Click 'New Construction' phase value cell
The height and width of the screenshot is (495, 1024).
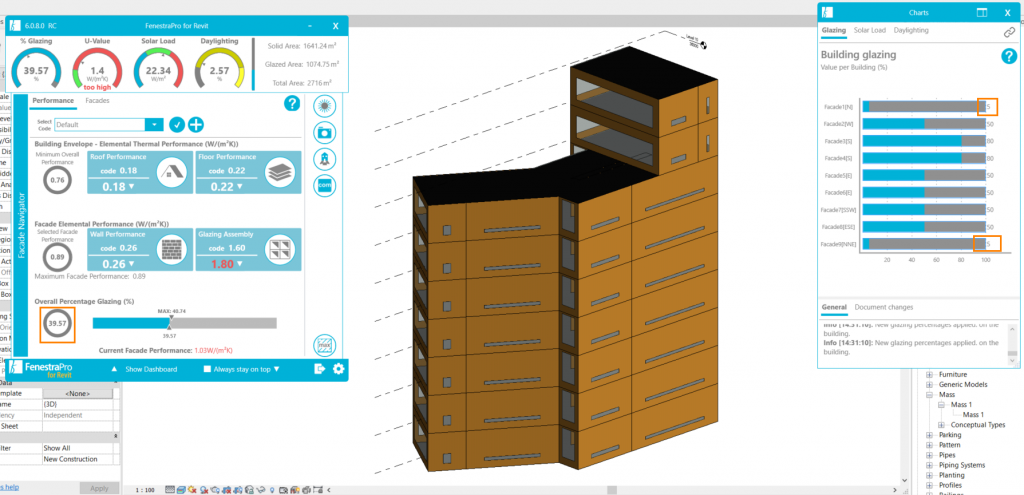tap(77, 459)
